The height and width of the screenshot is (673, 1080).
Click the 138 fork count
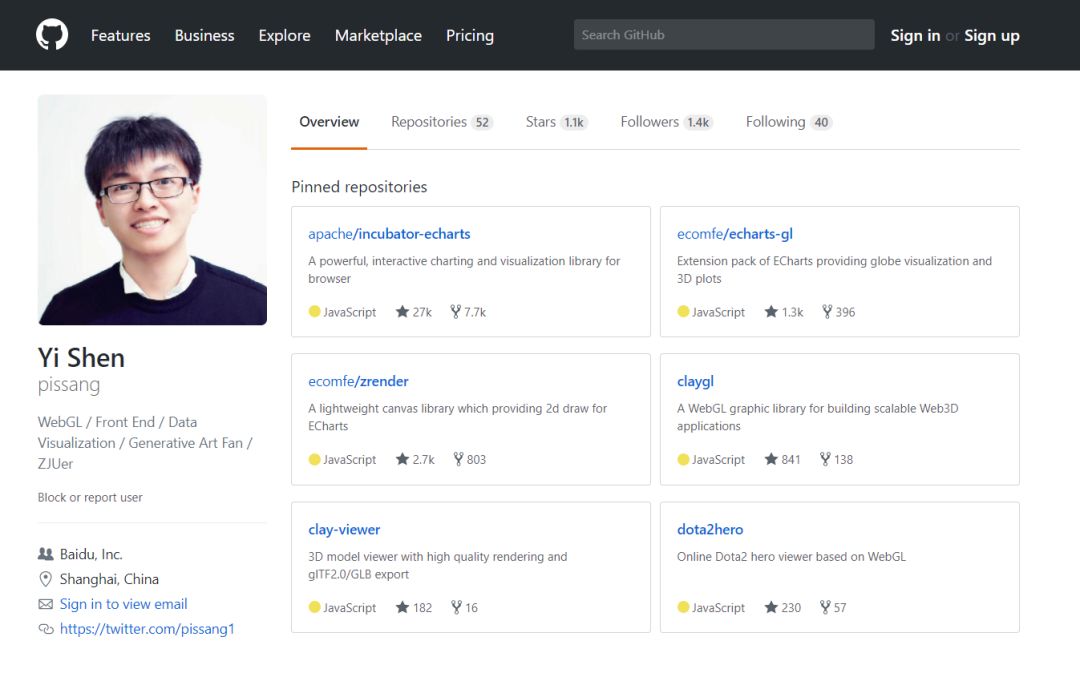click(x=843, y=459)
